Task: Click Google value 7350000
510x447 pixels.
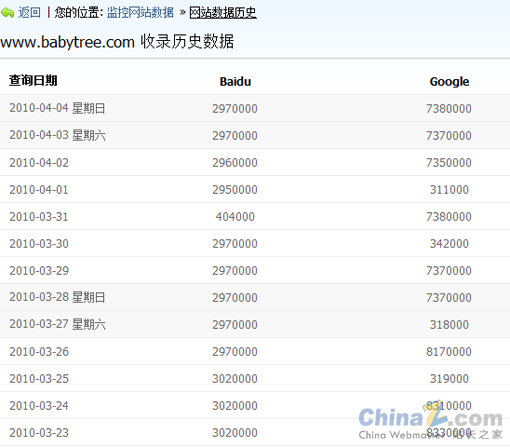Action: coord(449,163)
